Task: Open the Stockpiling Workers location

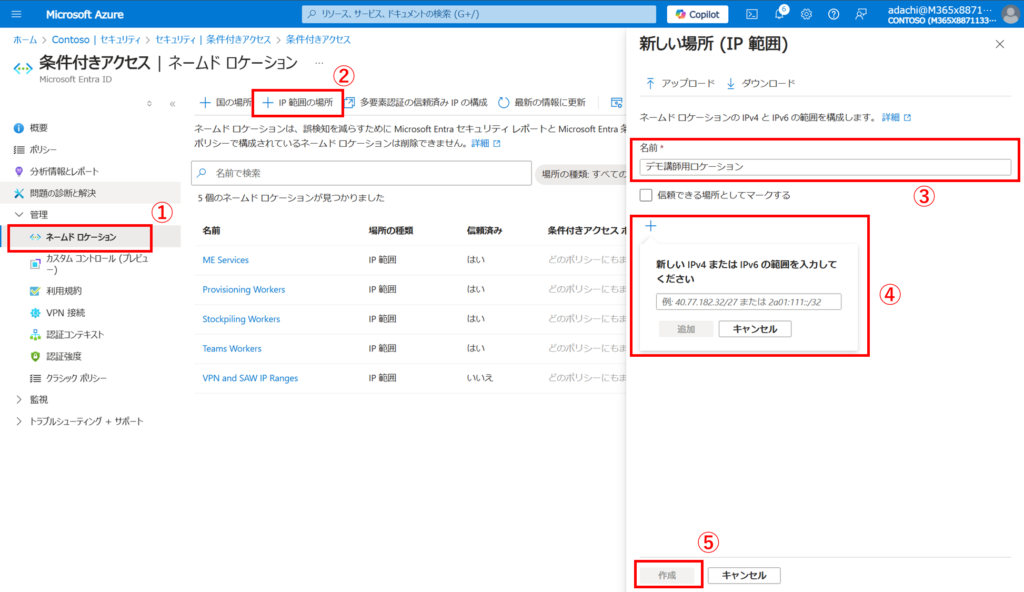Action: point(241,319)
